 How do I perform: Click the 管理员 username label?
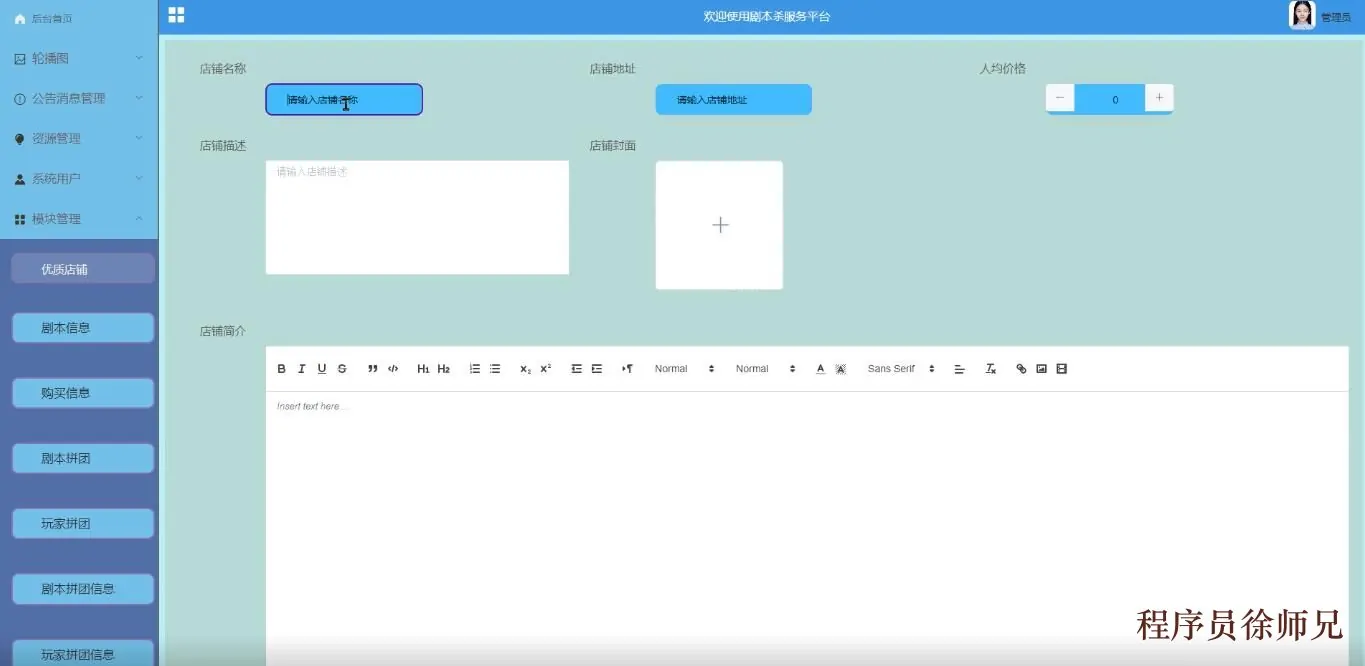1336,17
